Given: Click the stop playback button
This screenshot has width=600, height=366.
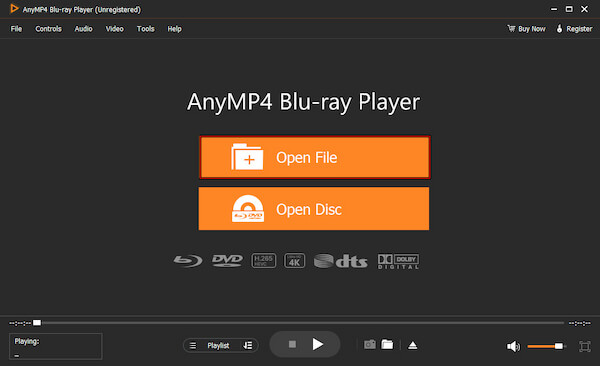Looking at the screenshot, I should [292, 344].
